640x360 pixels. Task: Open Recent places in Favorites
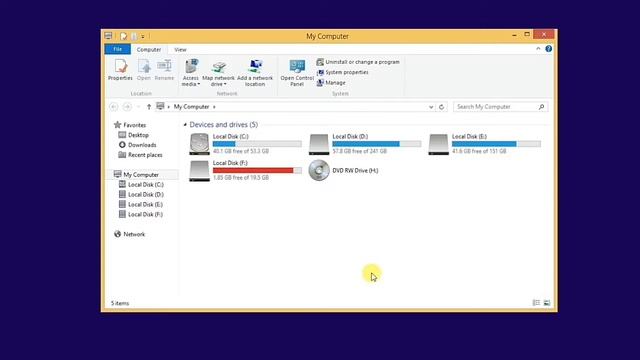pos(140,155)
